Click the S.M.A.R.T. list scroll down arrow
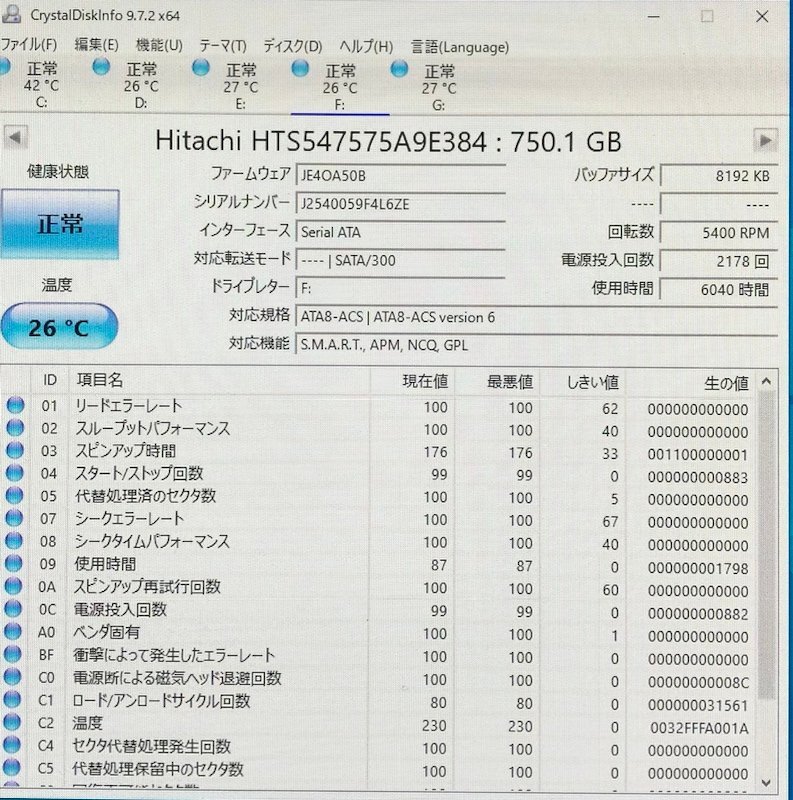The width and height of the screenshot is (793, 800). pos(765,782)
